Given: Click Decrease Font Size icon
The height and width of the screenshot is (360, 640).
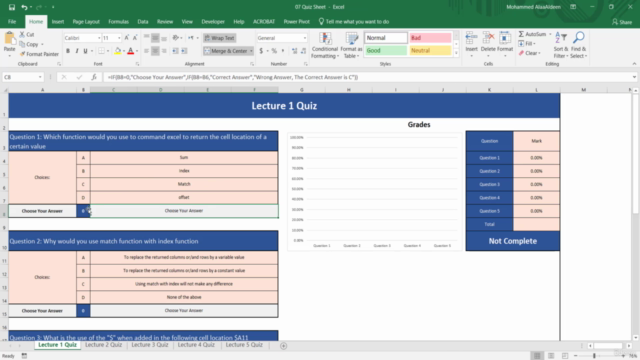Looking at the screenshot, I should 135,38.
